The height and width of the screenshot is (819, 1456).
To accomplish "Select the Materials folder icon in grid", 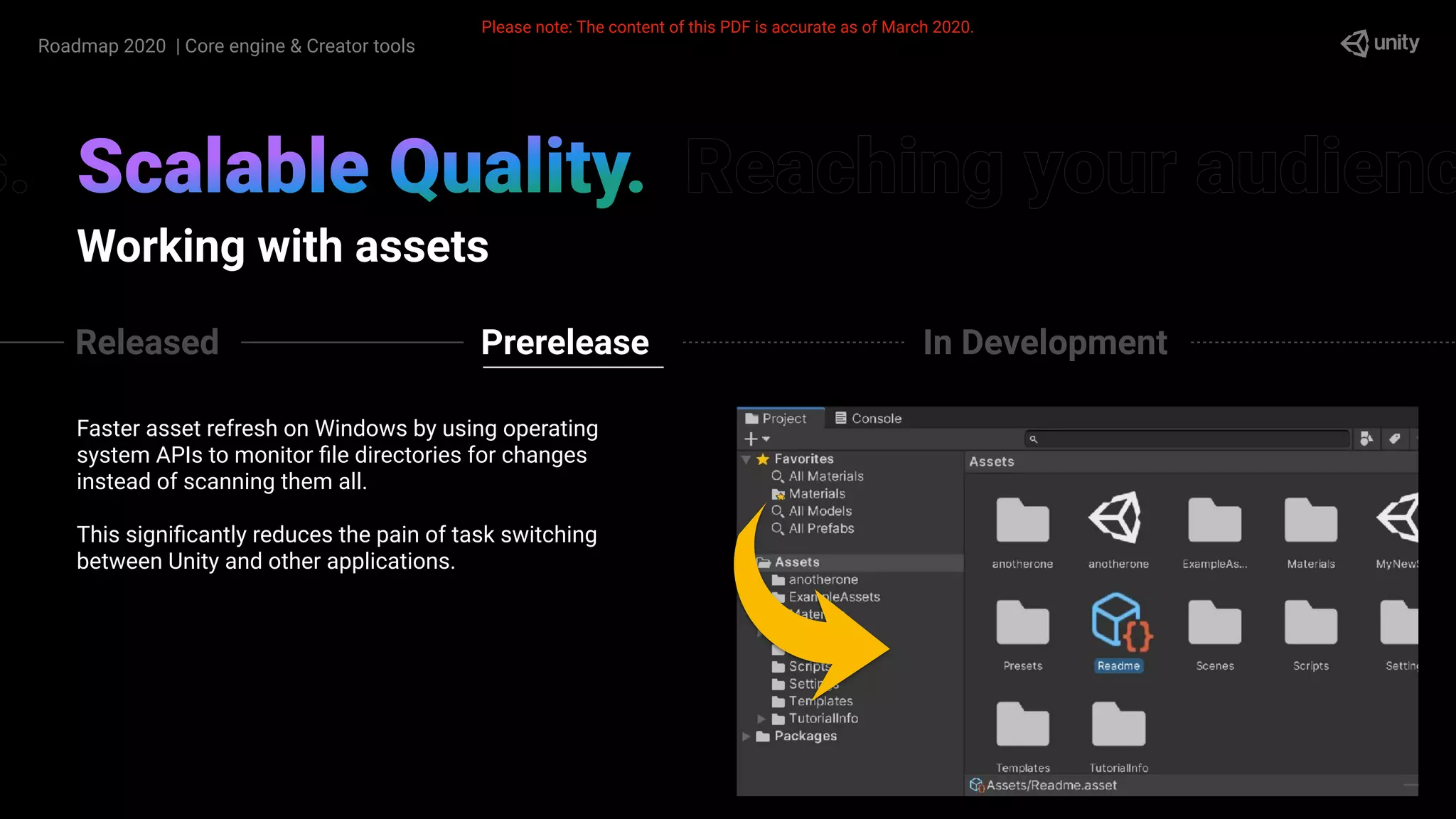I will coord(1311,520).
